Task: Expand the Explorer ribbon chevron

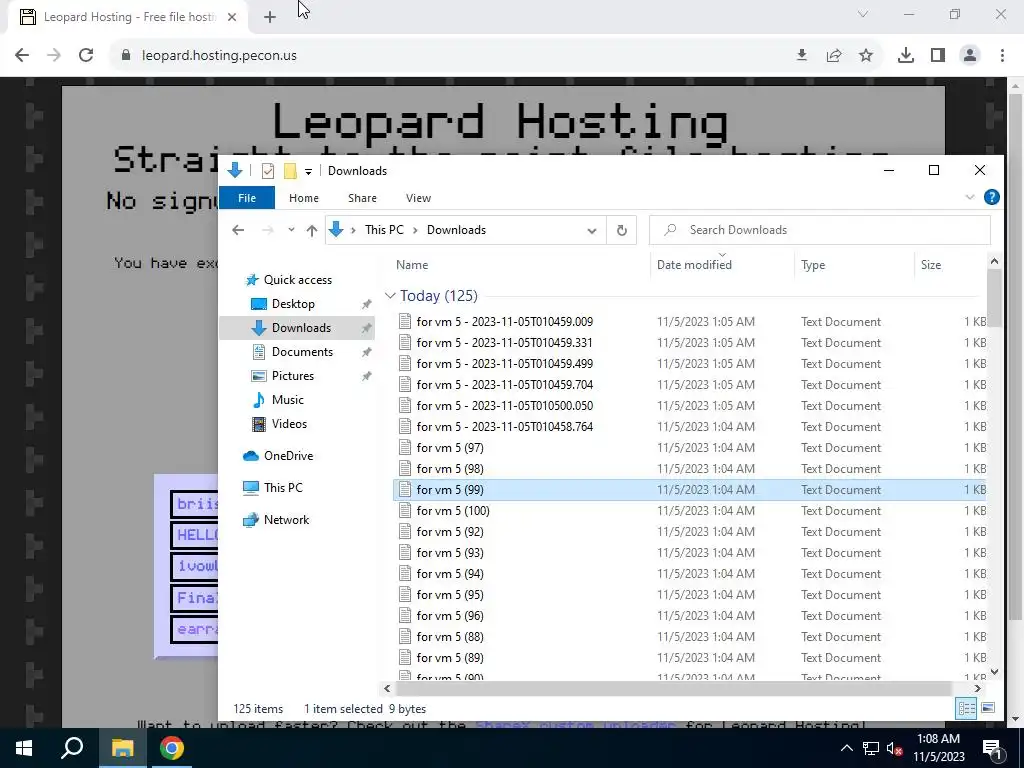Action: click(970, 197)
